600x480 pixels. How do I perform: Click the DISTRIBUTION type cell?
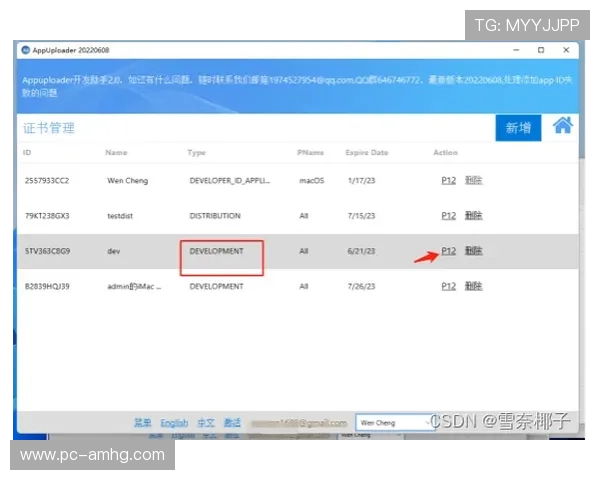(215, 216)
